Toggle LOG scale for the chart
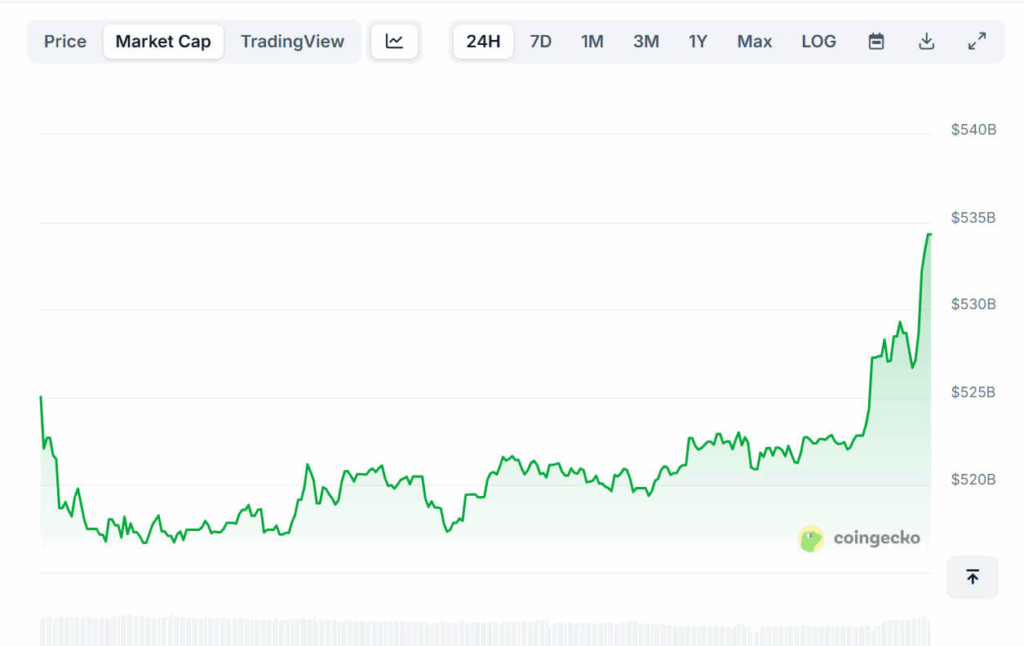This screenshot has height=646, width=1024. click(818, 42)
